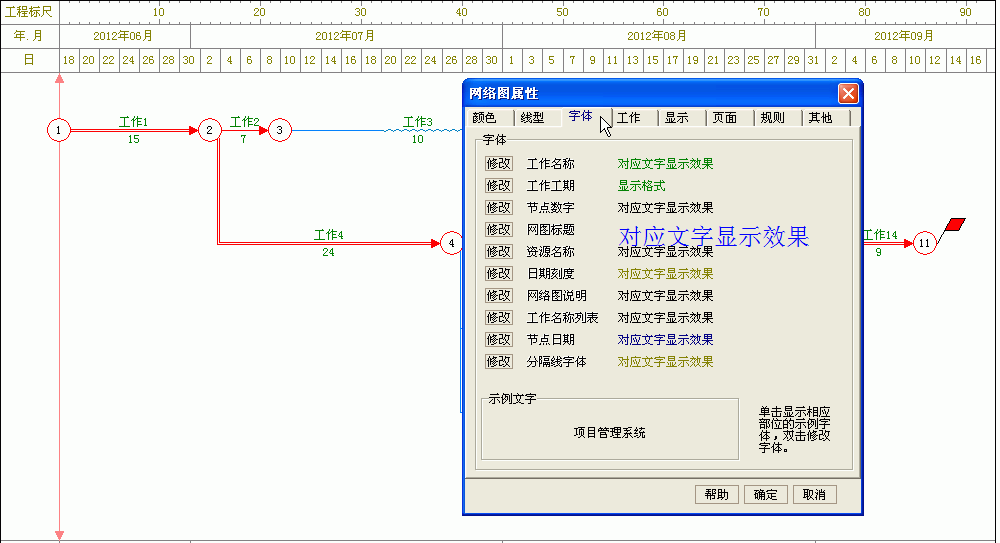The height and width of the screenshot is (543, 1000).
Task: Click 修改 button for 网图标题
Action: [498, 230]
